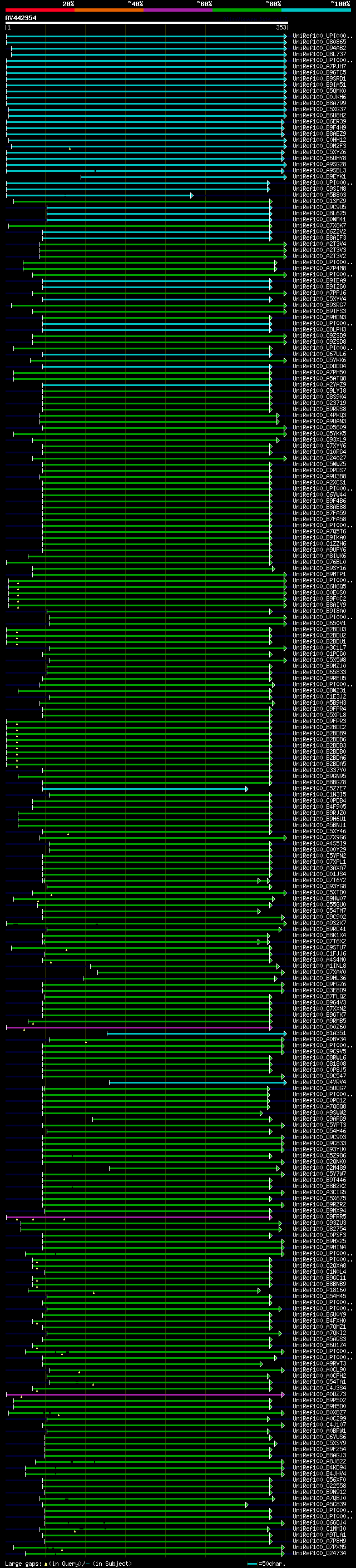Click label UniRef100_A2T3V4
Image resolution: width=356 pixels, height=1568 pixels.
coord(319,244)
